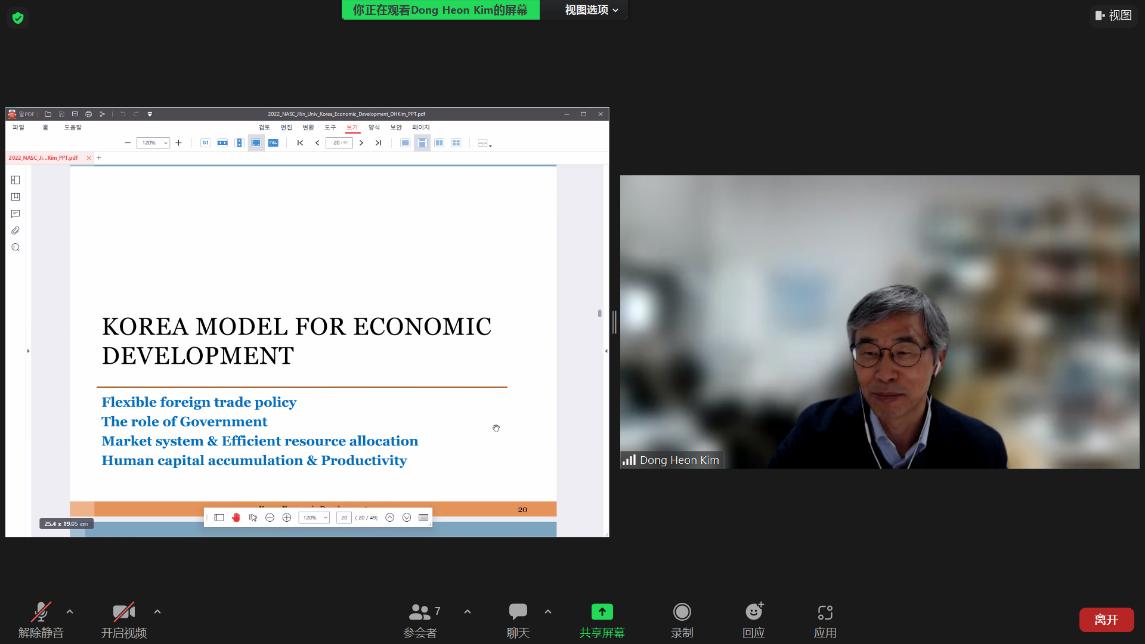Start recording with the 录制 button
This screenshot has height=644, width=1145.
(682, 619)
